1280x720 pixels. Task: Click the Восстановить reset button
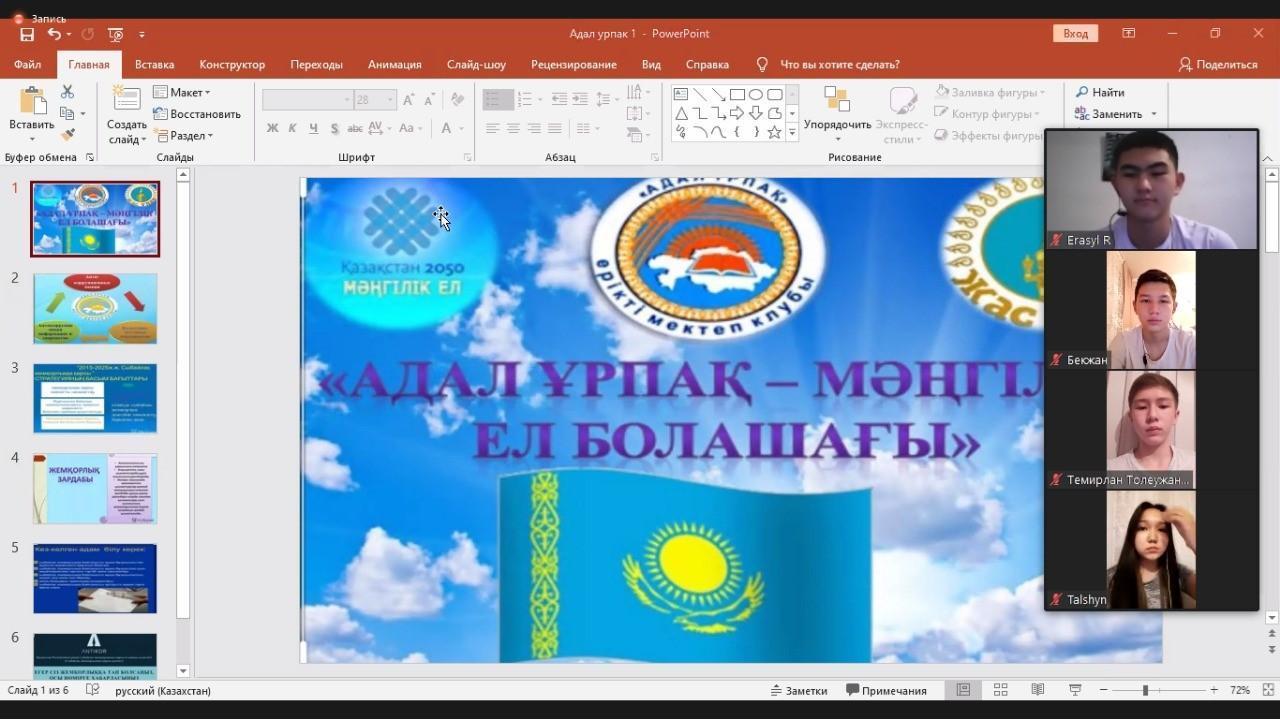click(197, 114)
